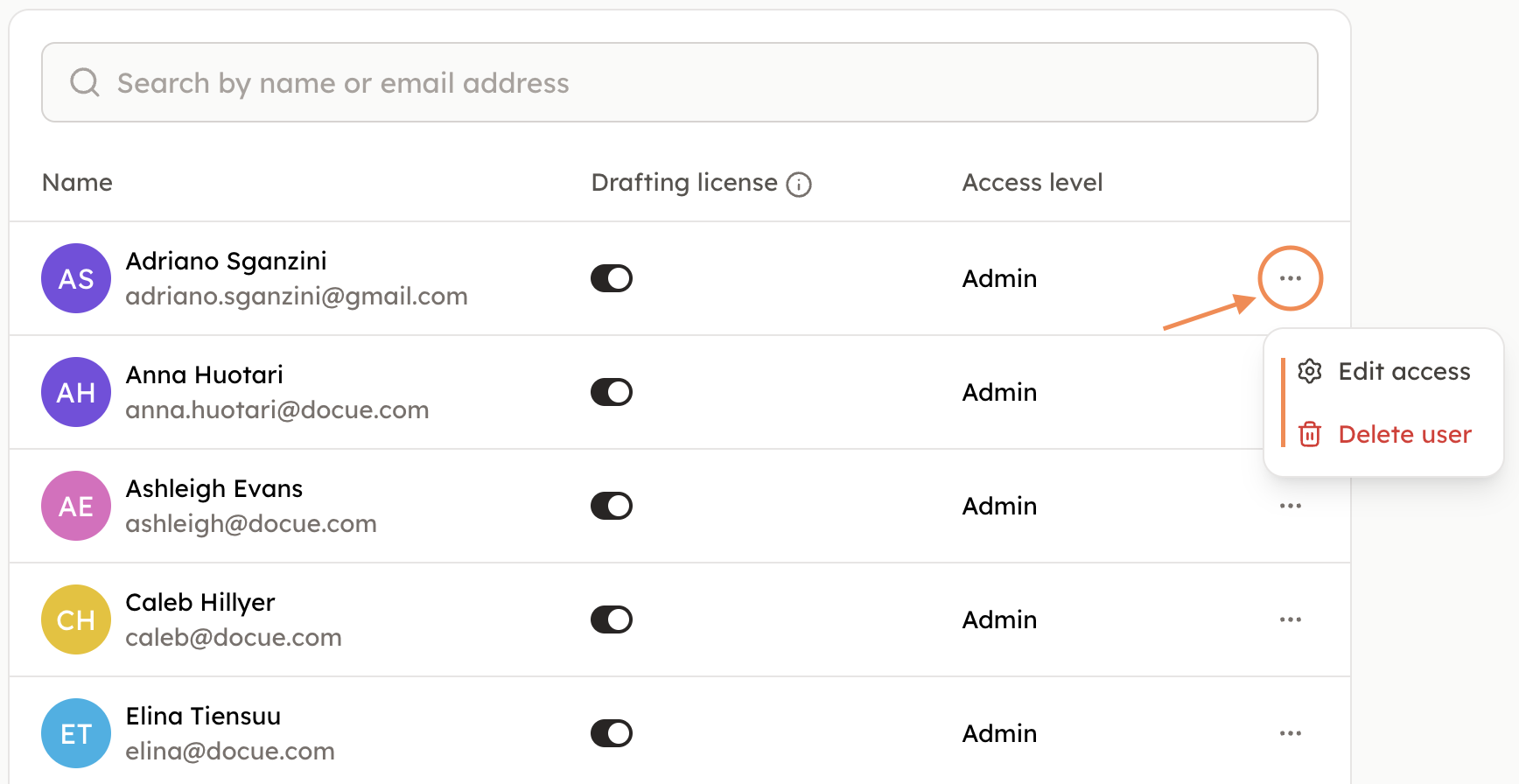1519x784 pixels.
Task: Click the gear icon beside Edit access
Action: tap(1309, 371)
